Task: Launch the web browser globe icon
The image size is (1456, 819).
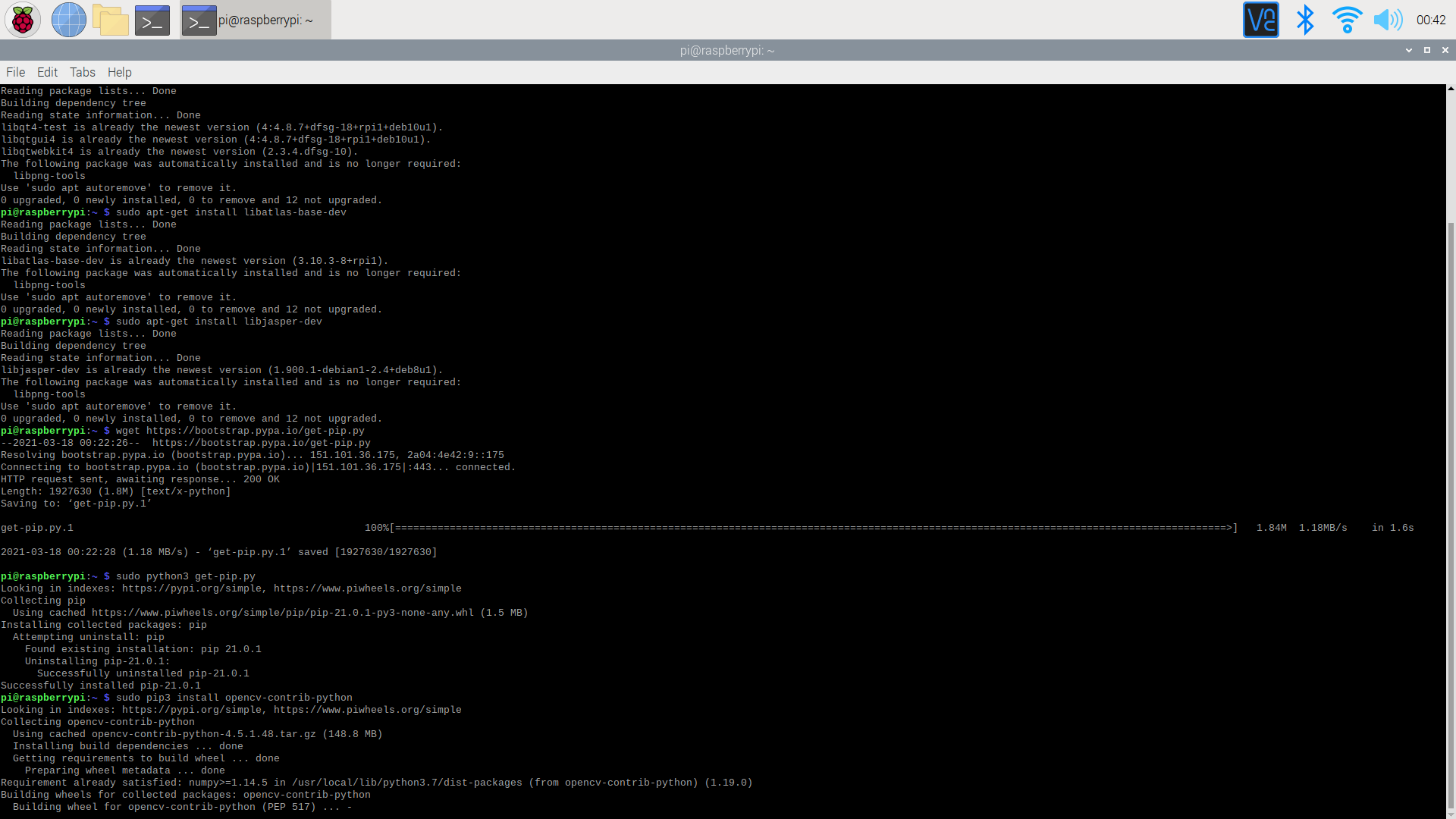Action: click(68, 20)
